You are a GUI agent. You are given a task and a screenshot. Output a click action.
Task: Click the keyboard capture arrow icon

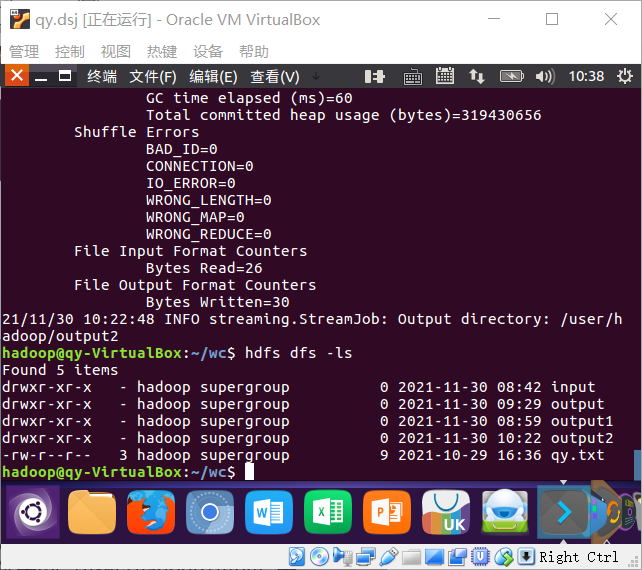526,556
